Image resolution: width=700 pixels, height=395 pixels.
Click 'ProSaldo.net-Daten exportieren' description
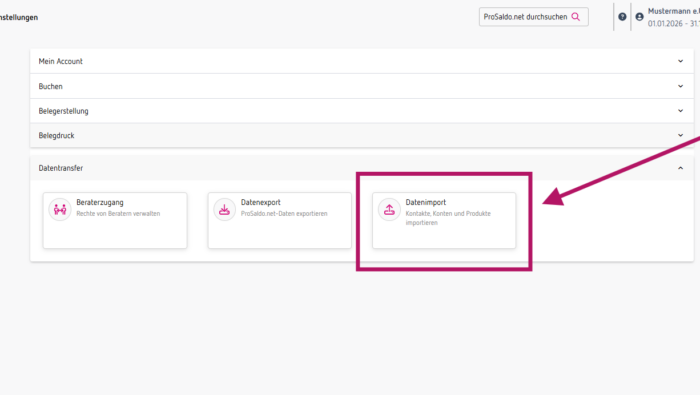(x=284, y=214)
